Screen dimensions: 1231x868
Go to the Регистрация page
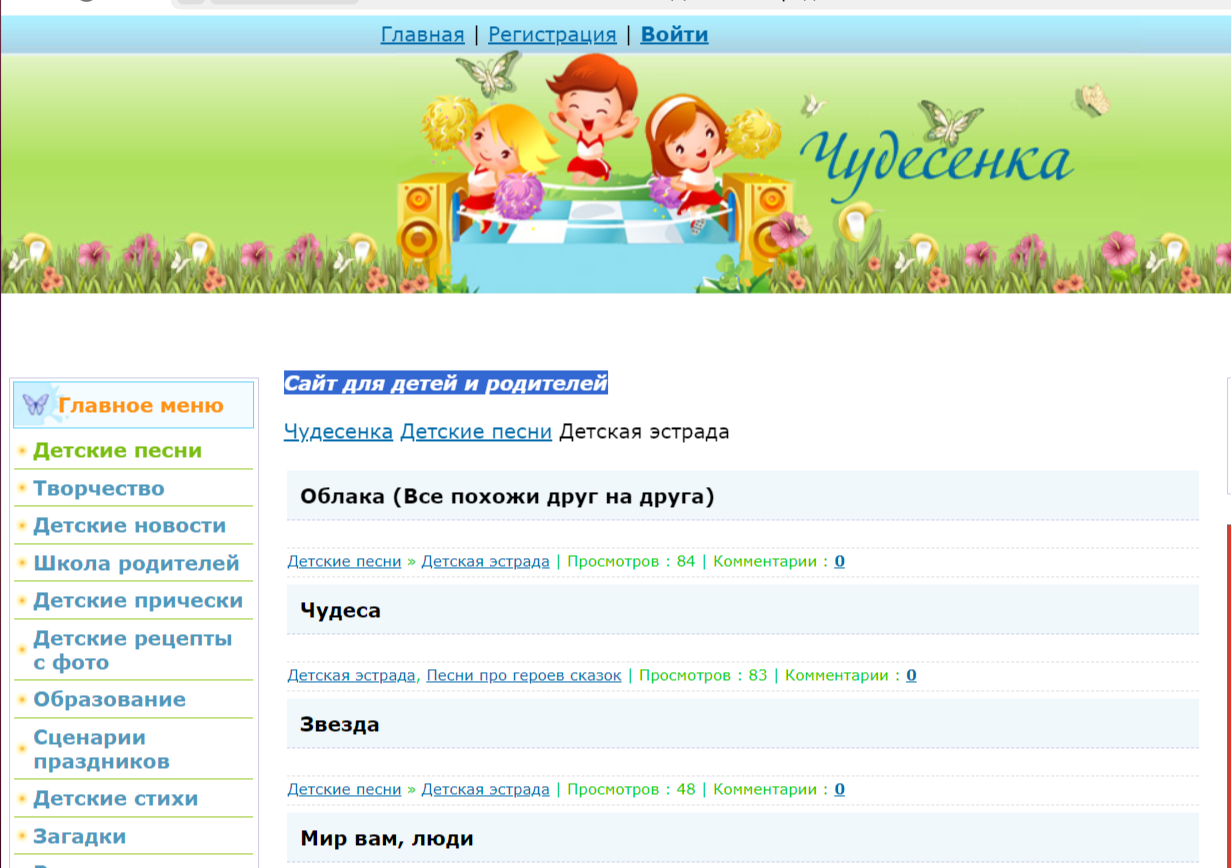[x=552, y=35]
